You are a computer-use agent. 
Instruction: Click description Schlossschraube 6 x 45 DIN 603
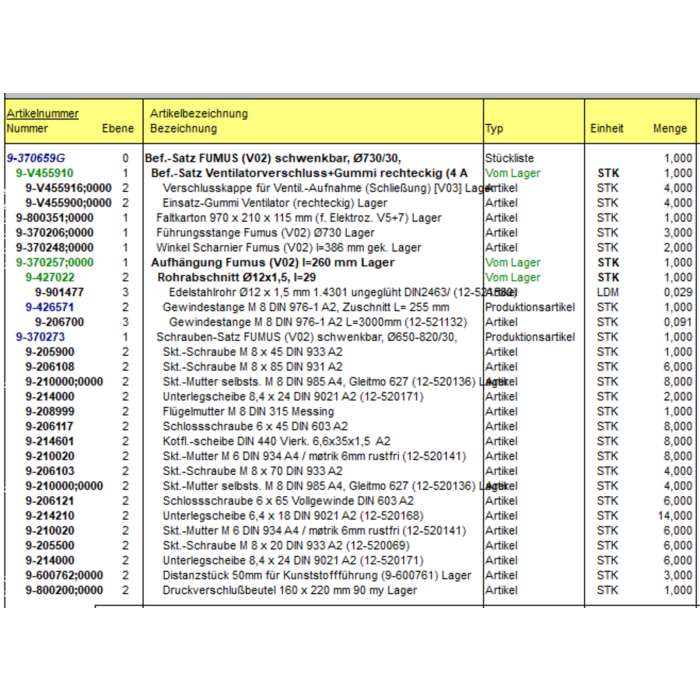coord(255,426)
